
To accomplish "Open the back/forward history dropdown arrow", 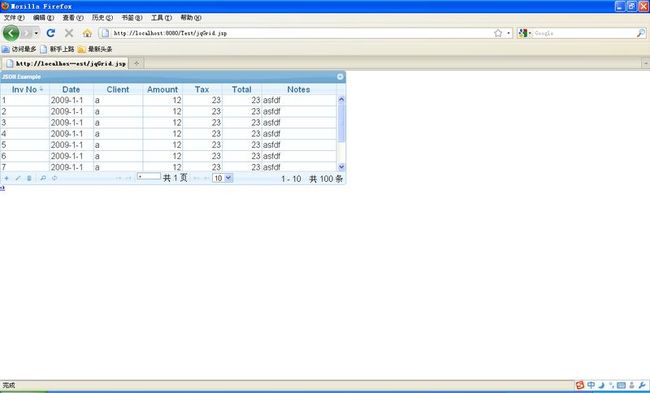I will pos(36,33).
